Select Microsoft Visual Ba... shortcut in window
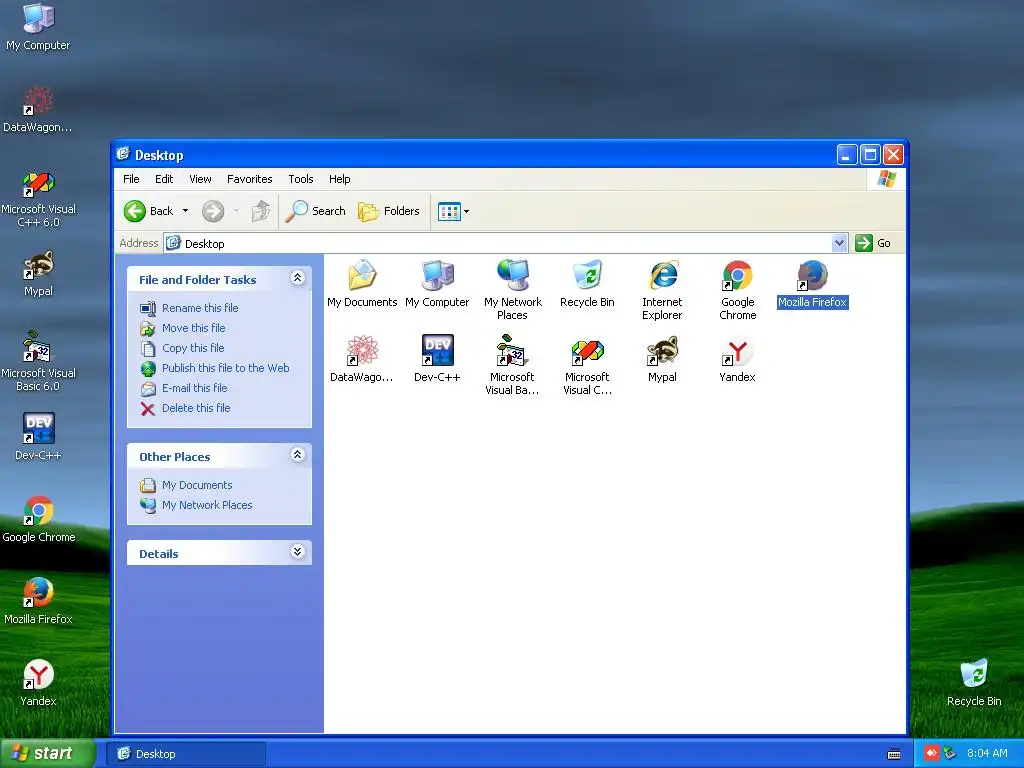This screenshot has width=1024, height=768. 513,365
